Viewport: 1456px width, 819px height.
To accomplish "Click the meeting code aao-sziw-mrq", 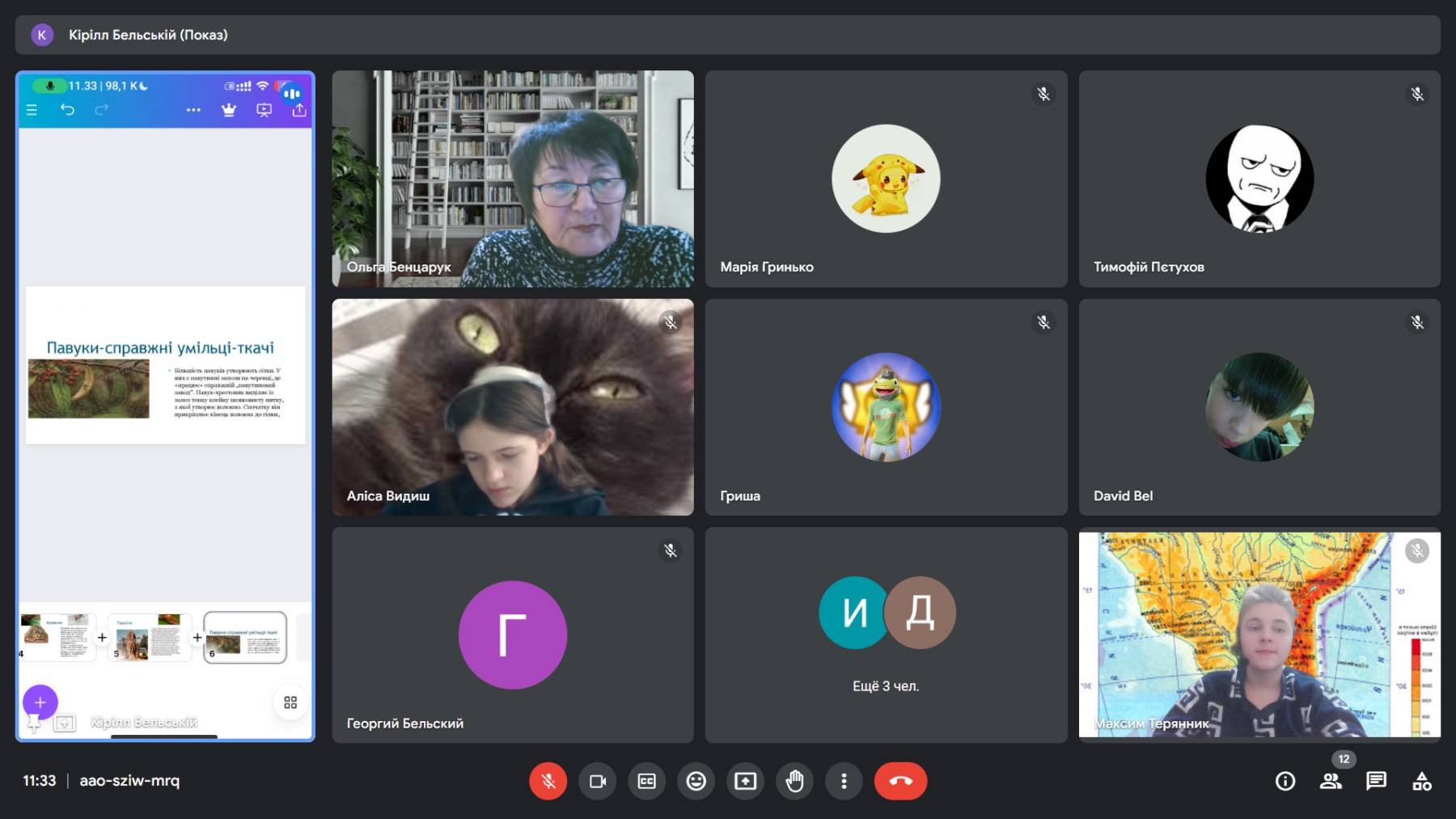I will click(x=129, y=781).
